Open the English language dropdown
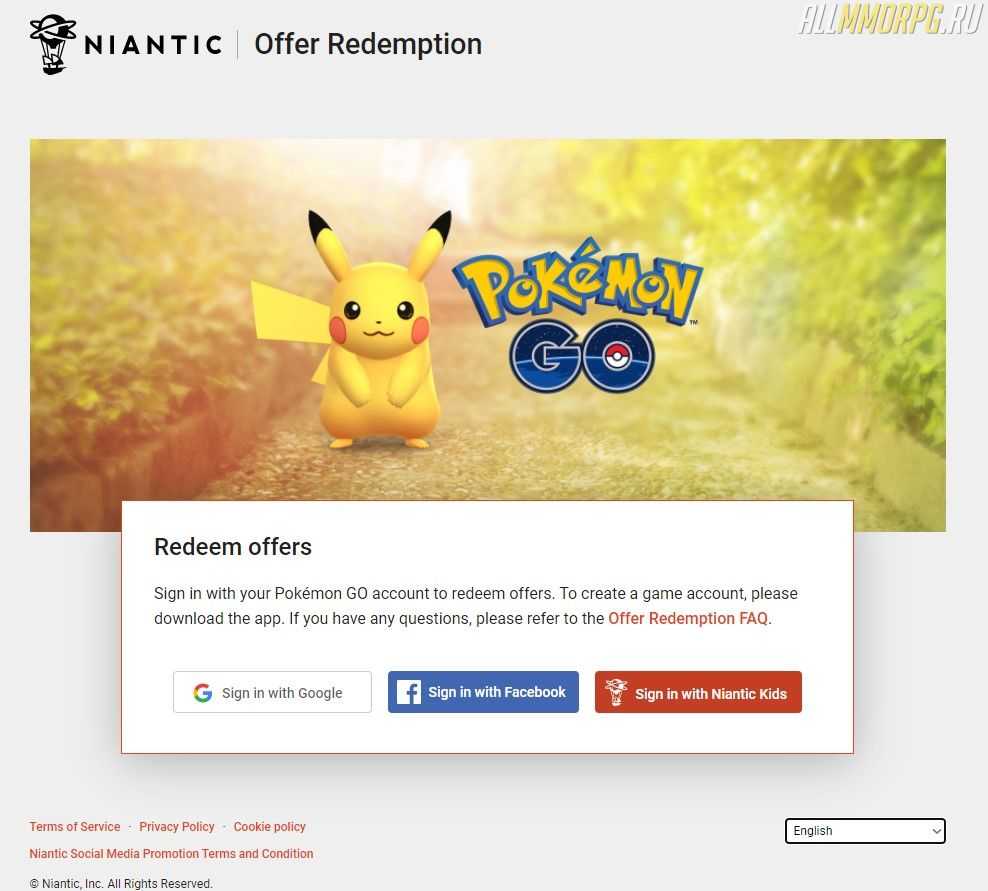988x891 pixels. pos(864,831)
